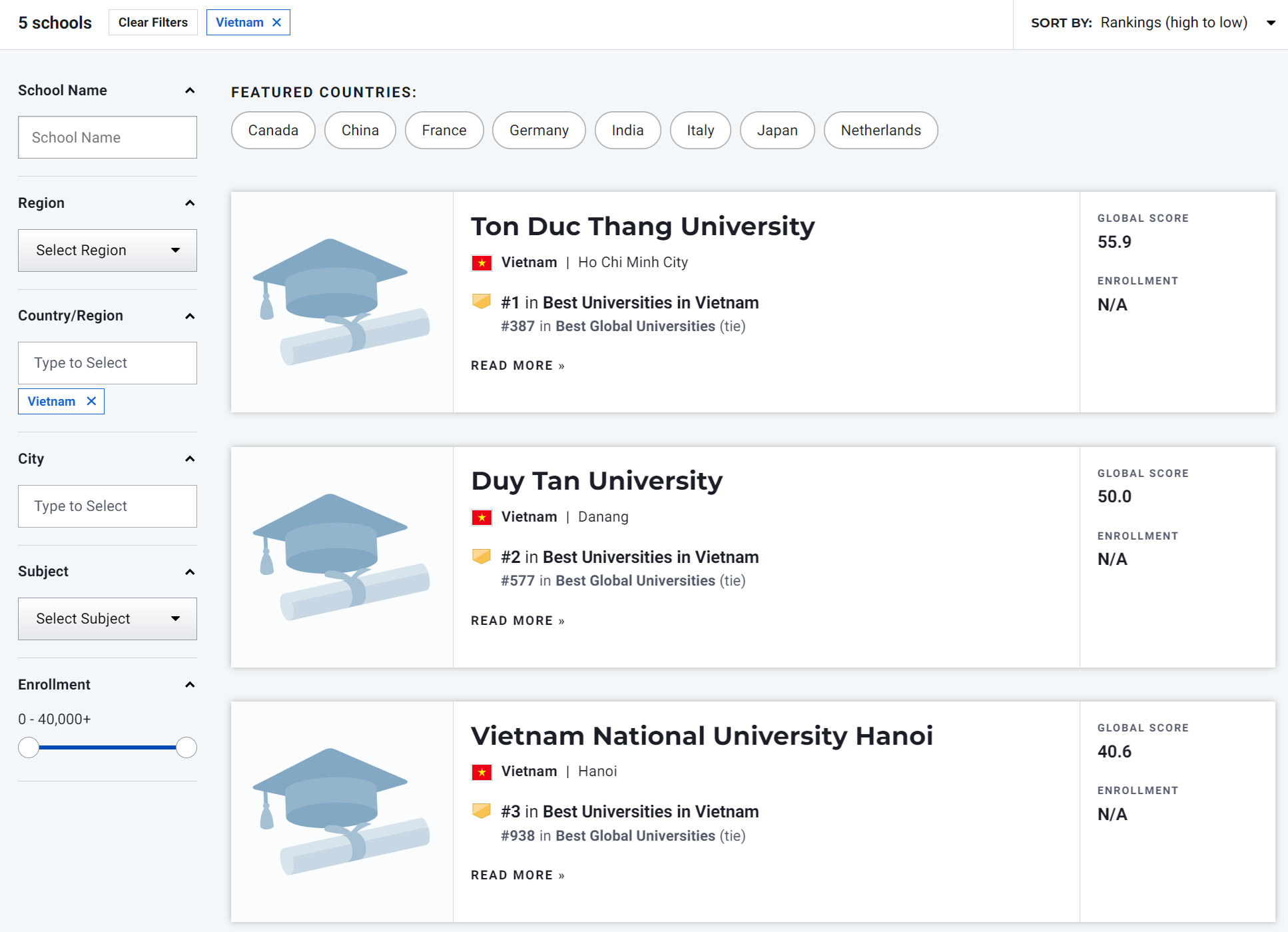Click #938 in Best Global Universities ranking
This screenshot has width=1288, height=932.
pos(623,836)
